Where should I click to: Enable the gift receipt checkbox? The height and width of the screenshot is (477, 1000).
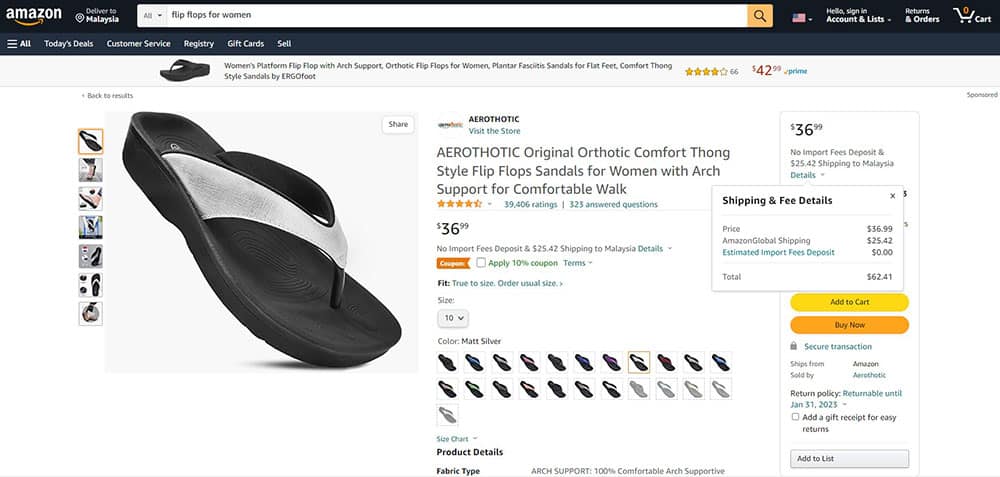click(795, 417)
